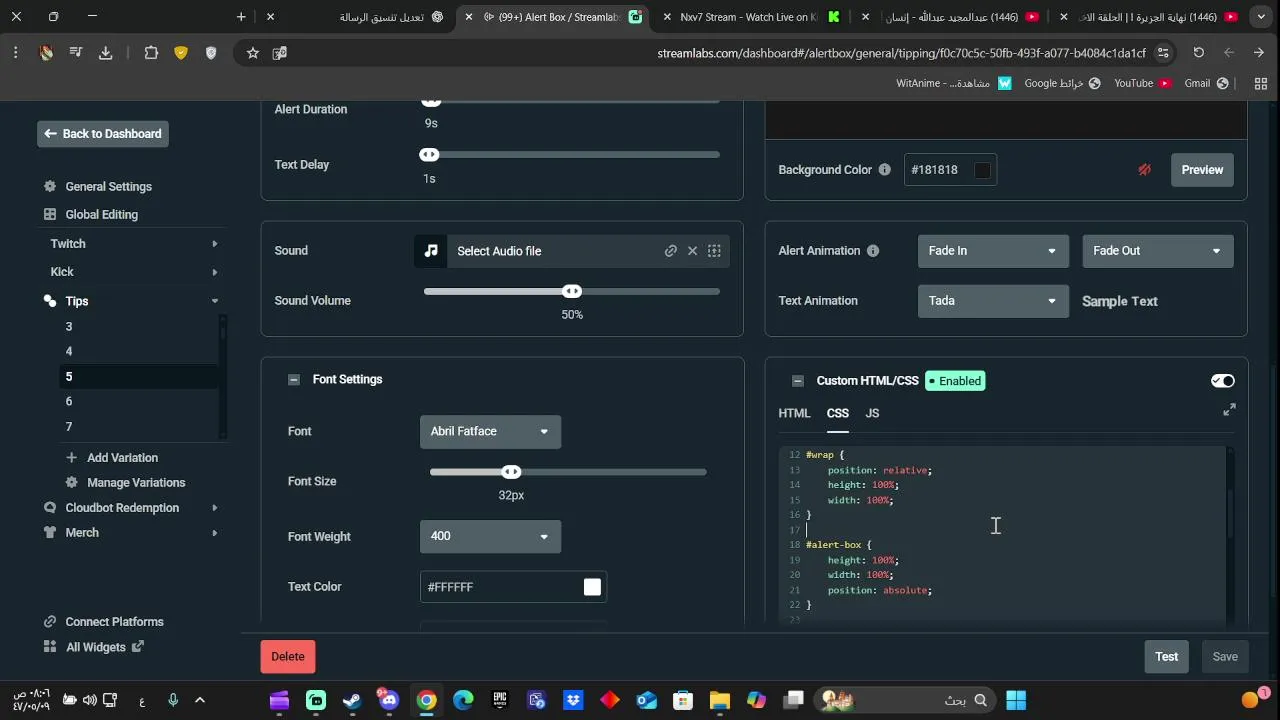The image size is (1280, 720).
Task: Expand the Merch section arrow
Action: pos(214,533)
